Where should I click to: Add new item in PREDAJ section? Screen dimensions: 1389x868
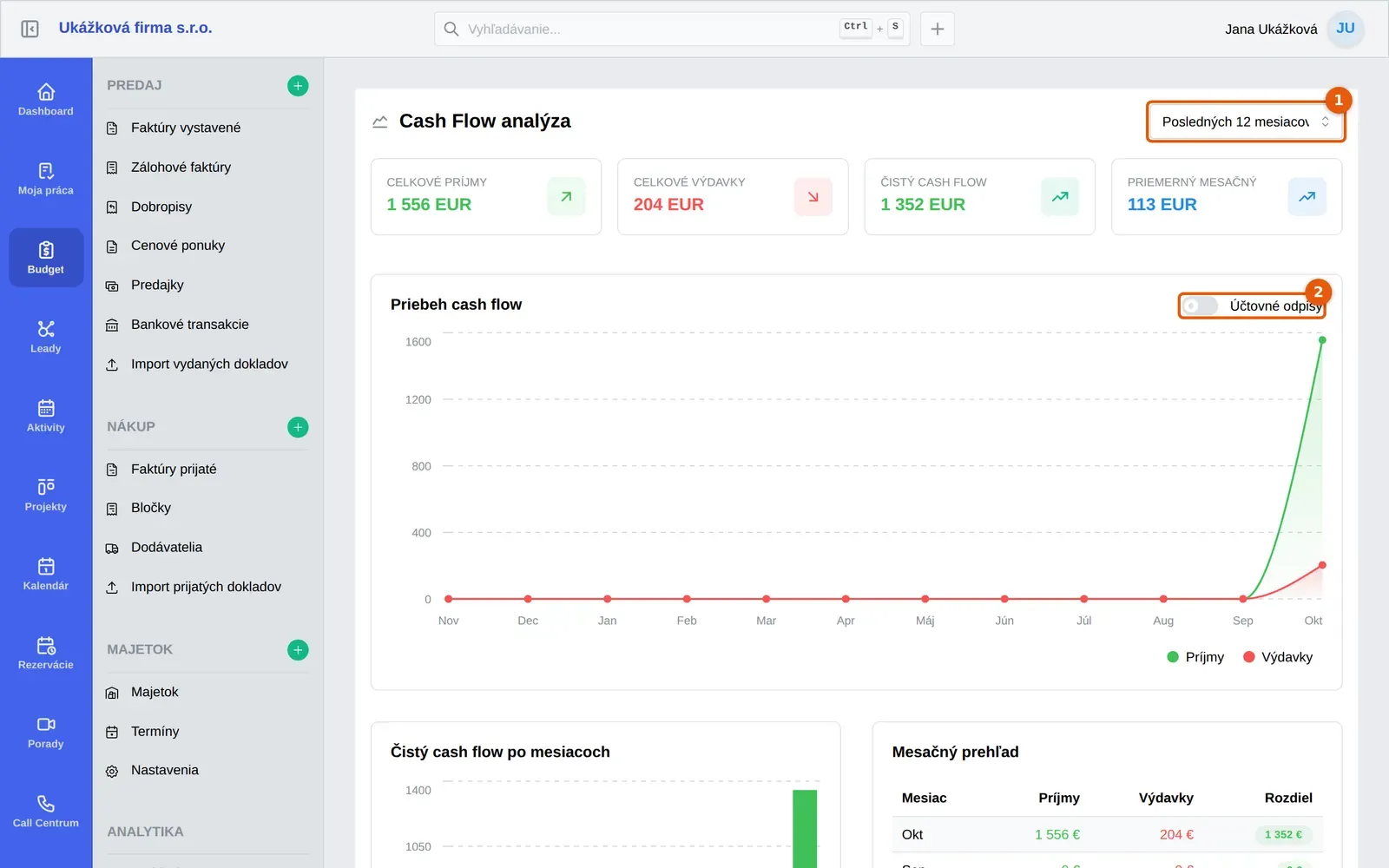pyautogui.click(x=298, y=86)
